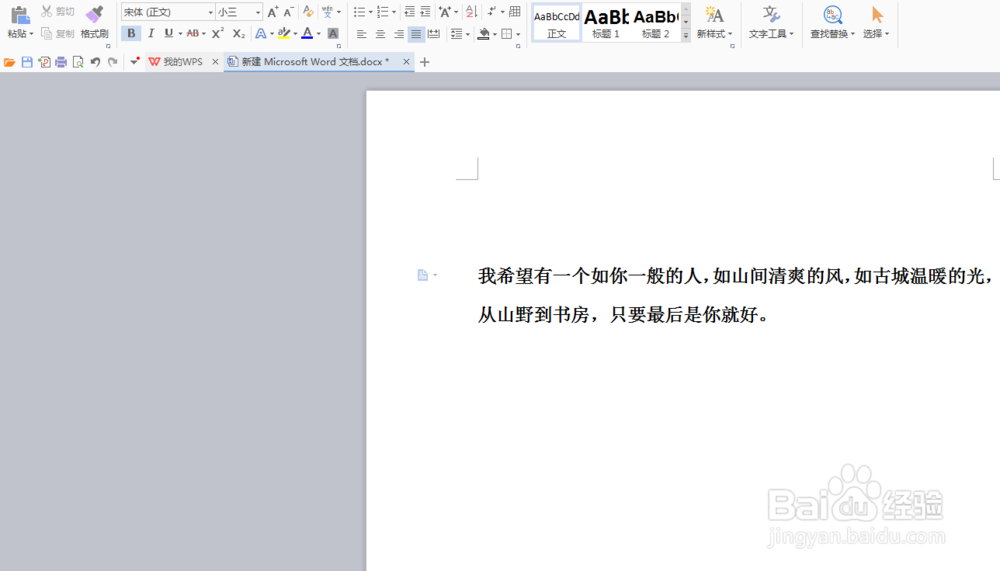The width and height of the screenshot is (1000, 571).
Task: Align text right
Action: point(399,34)
